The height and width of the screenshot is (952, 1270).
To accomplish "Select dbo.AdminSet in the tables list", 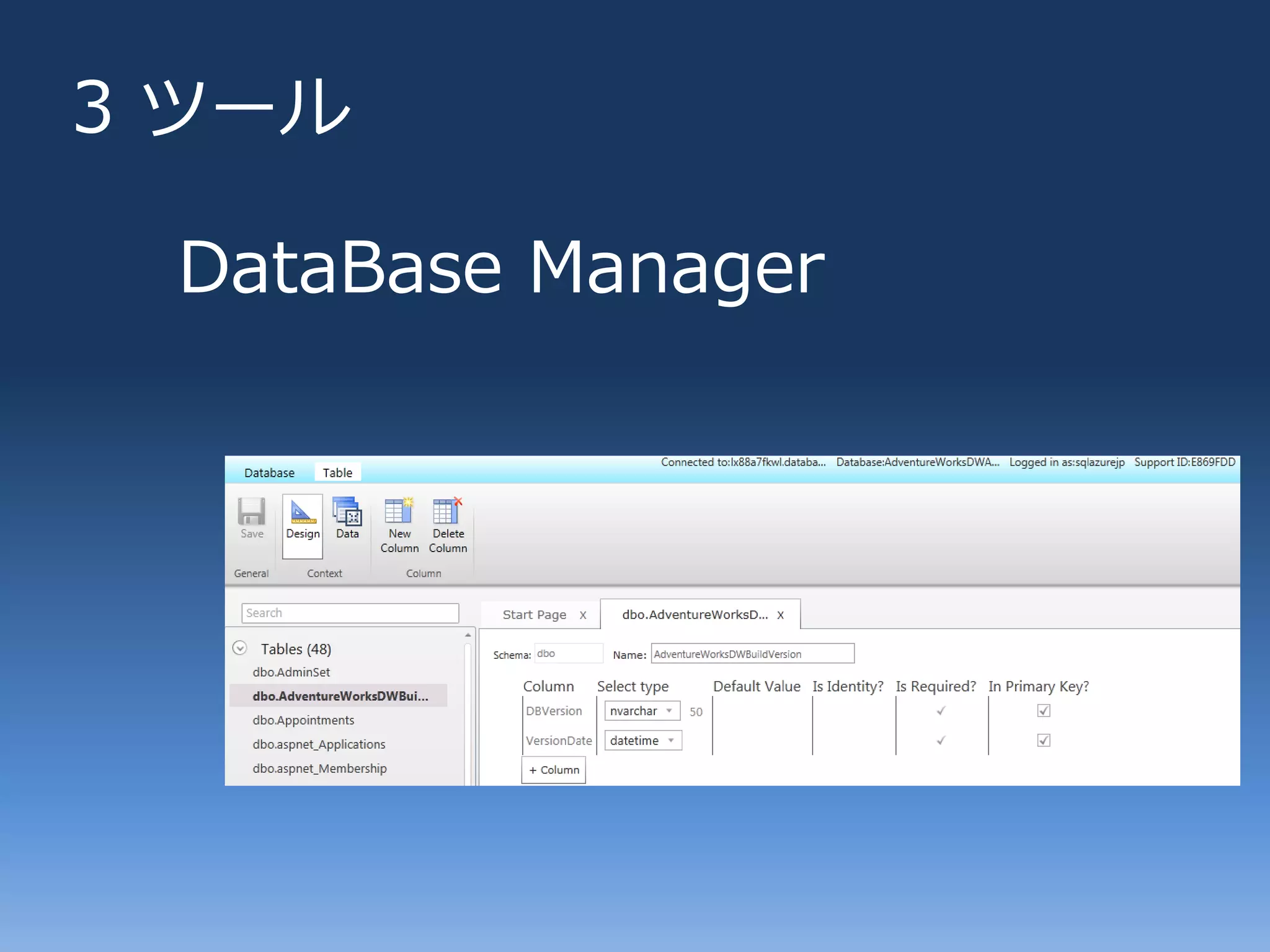I will pos(291,672).
